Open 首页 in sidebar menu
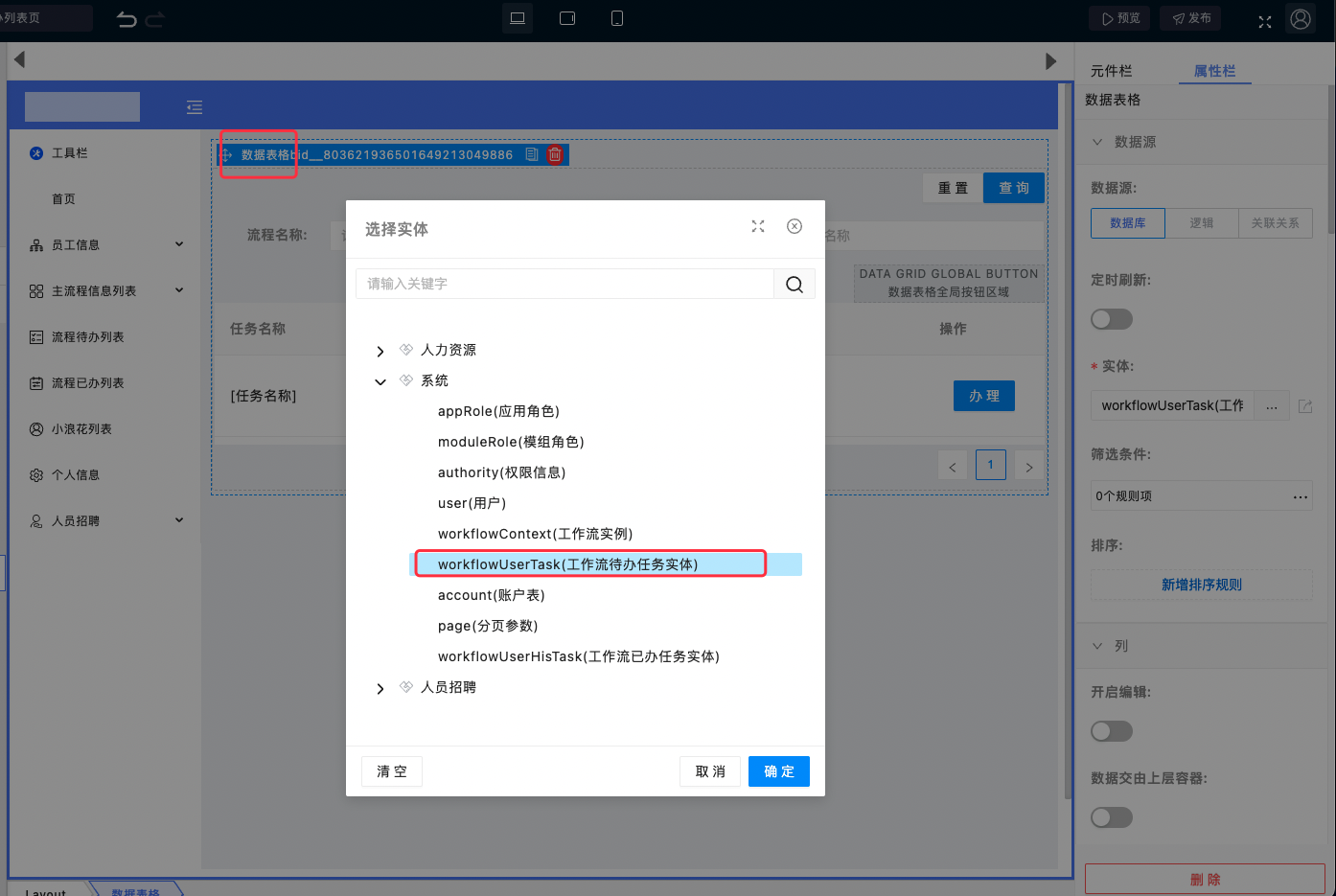 pyautogui.click(x=63, y=199)
